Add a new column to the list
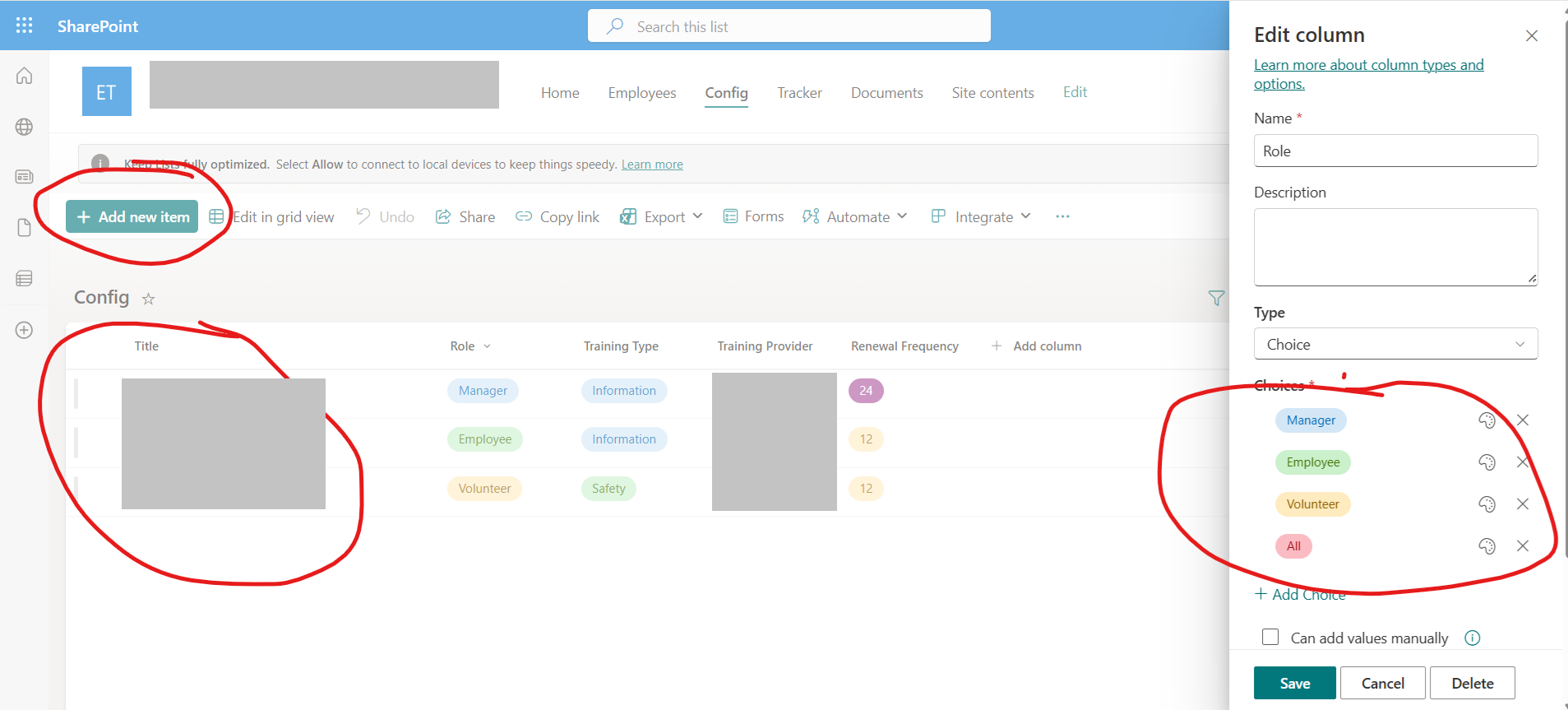 pyautogui.click(x=1037, y=346)
